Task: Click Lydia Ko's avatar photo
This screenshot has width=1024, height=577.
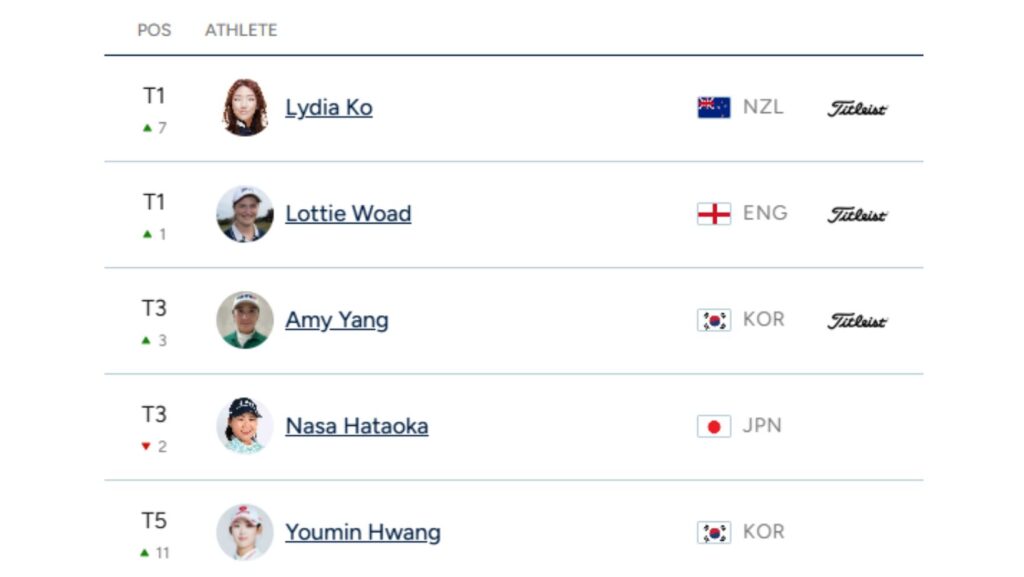Action: point(245,108)
